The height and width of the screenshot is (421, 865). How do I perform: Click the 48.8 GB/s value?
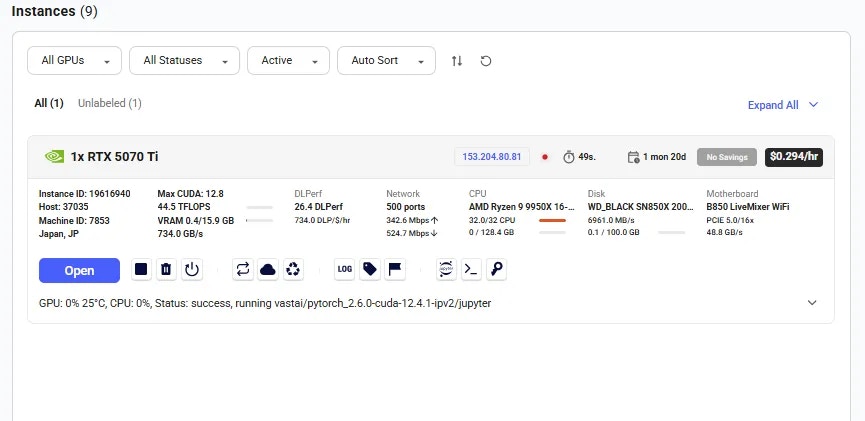point(724,233)
